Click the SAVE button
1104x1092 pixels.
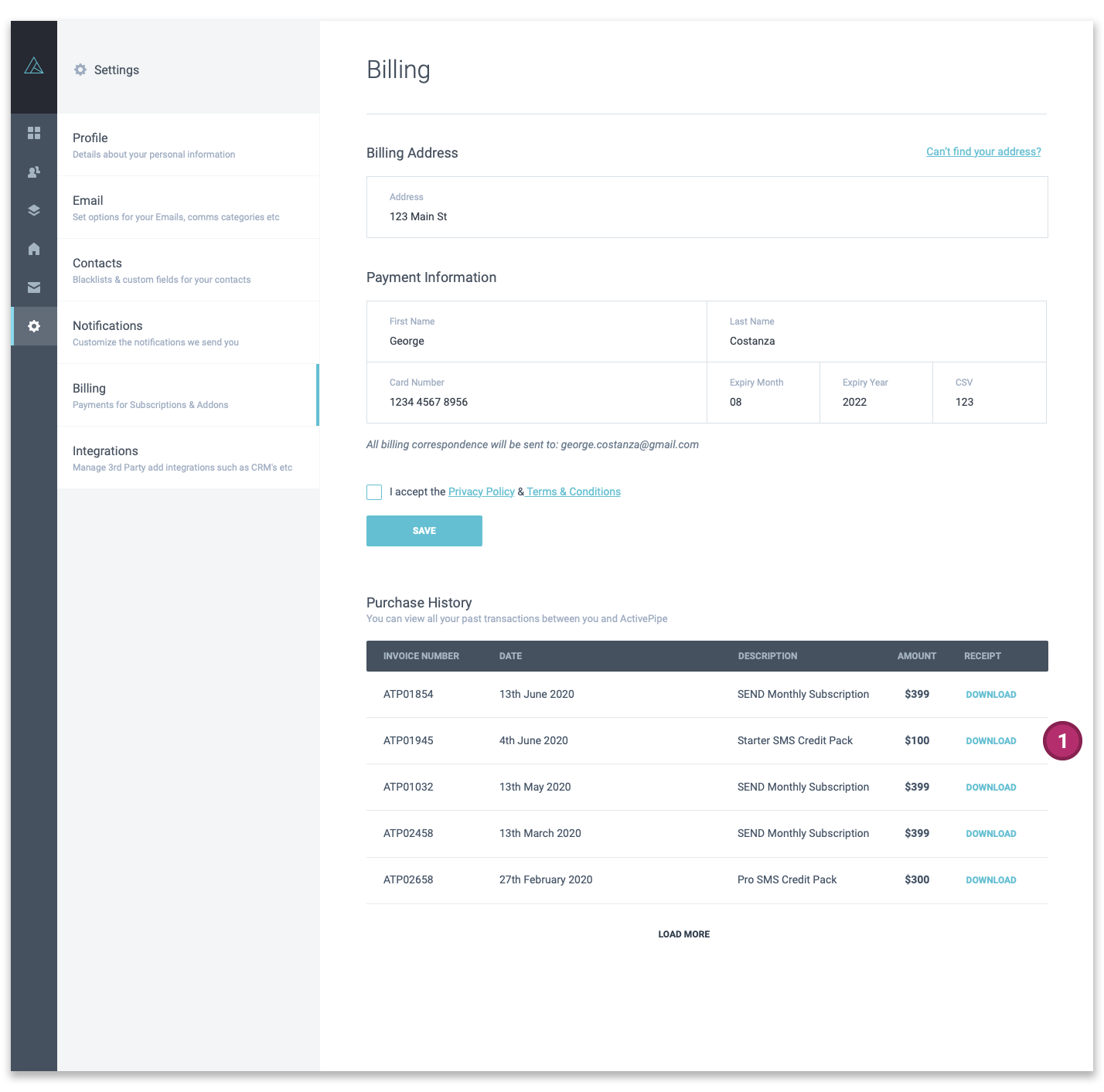click(424, 531)
